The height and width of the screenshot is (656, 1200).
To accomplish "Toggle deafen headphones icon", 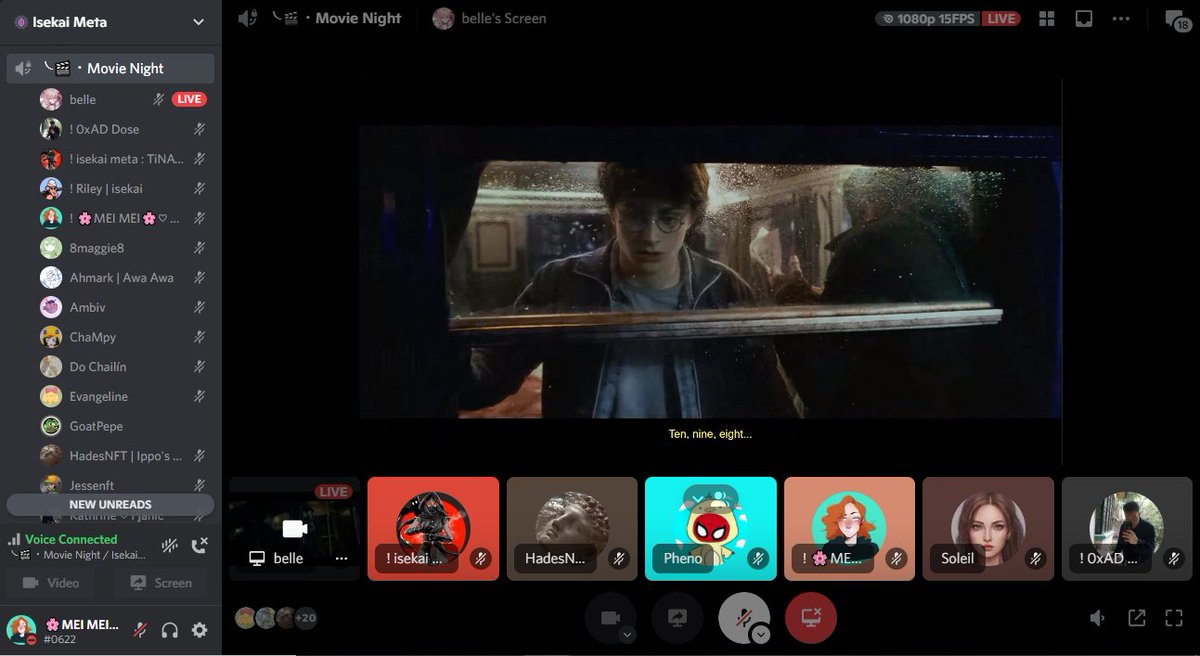I will (x=170, y=630).
